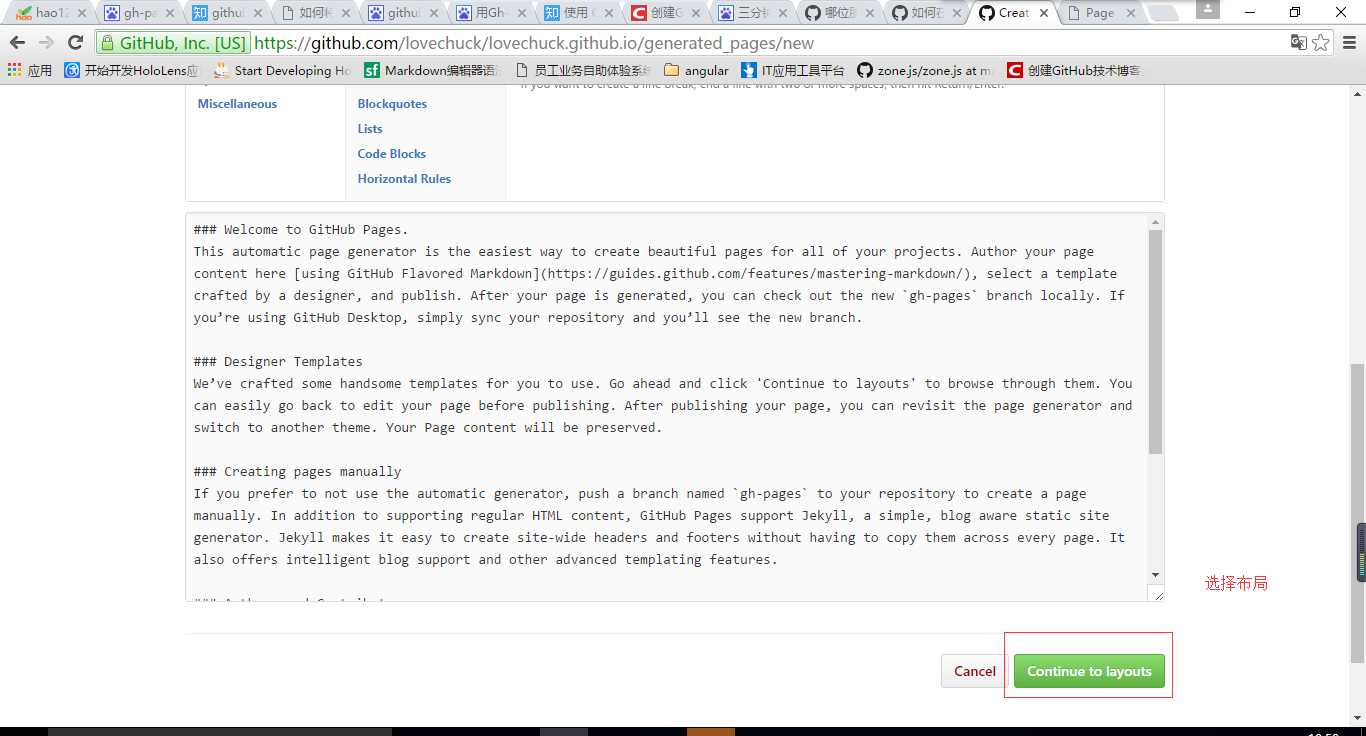Open the translate page icon in address bar
Screen dimensions: 1366x736
(x=1298, y=42)
